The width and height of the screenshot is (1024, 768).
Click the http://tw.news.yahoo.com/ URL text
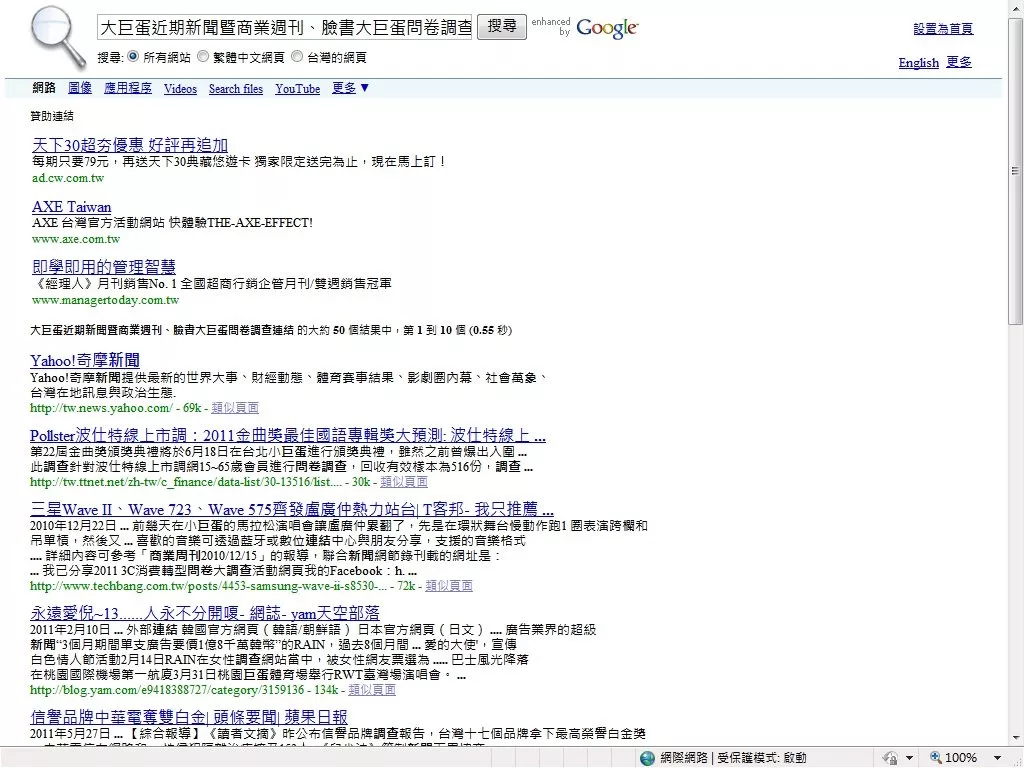[x=101, y=408]
